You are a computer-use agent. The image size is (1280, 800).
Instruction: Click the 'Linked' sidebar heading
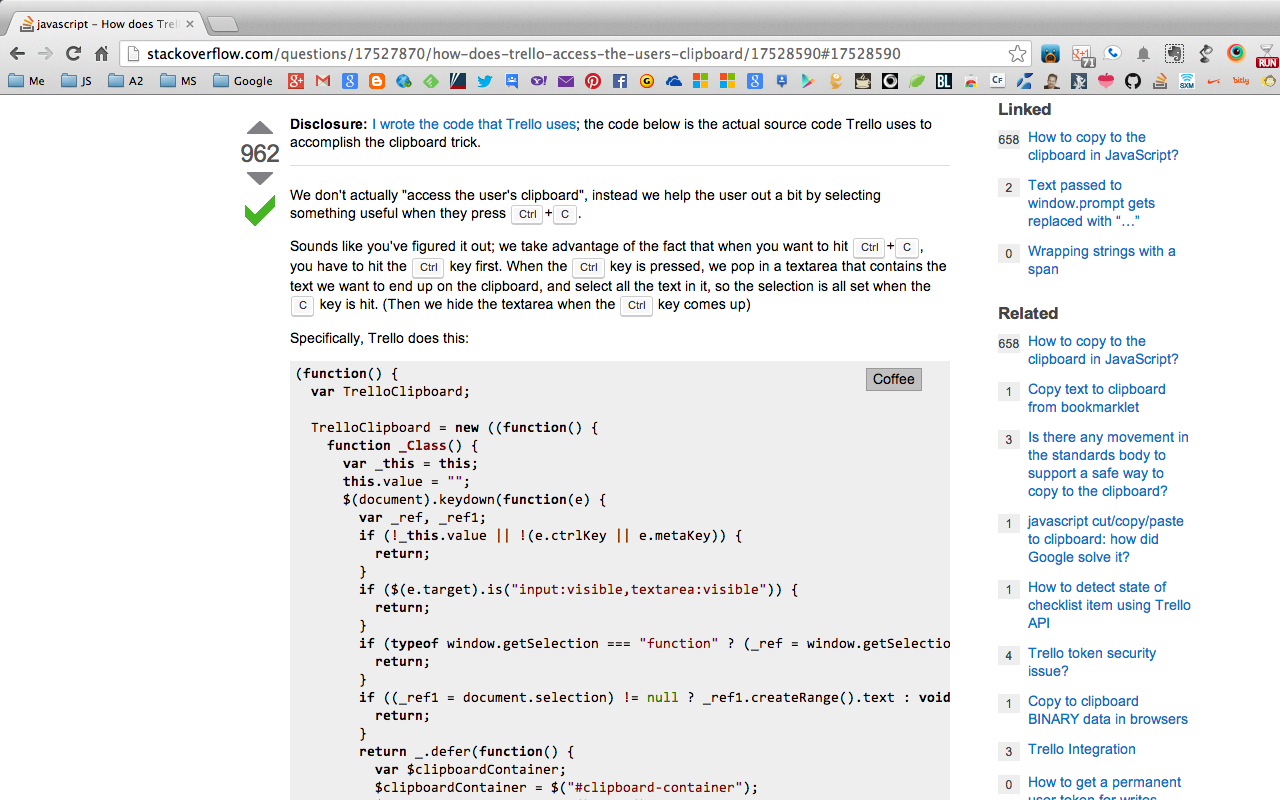click(x=1024, y=109)
